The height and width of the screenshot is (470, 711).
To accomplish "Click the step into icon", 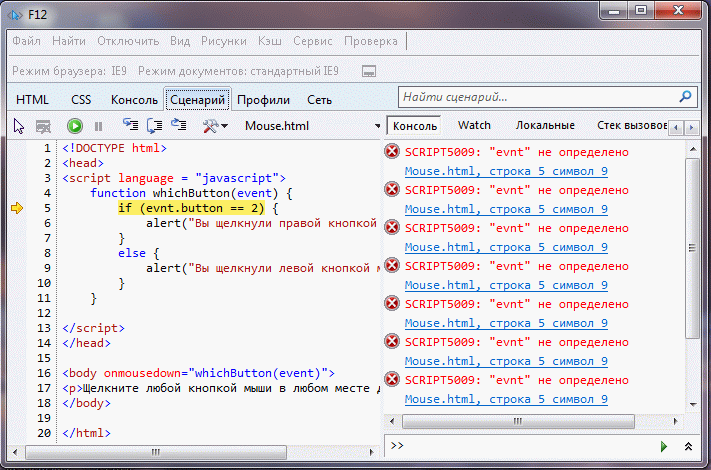I will (130, 126).
